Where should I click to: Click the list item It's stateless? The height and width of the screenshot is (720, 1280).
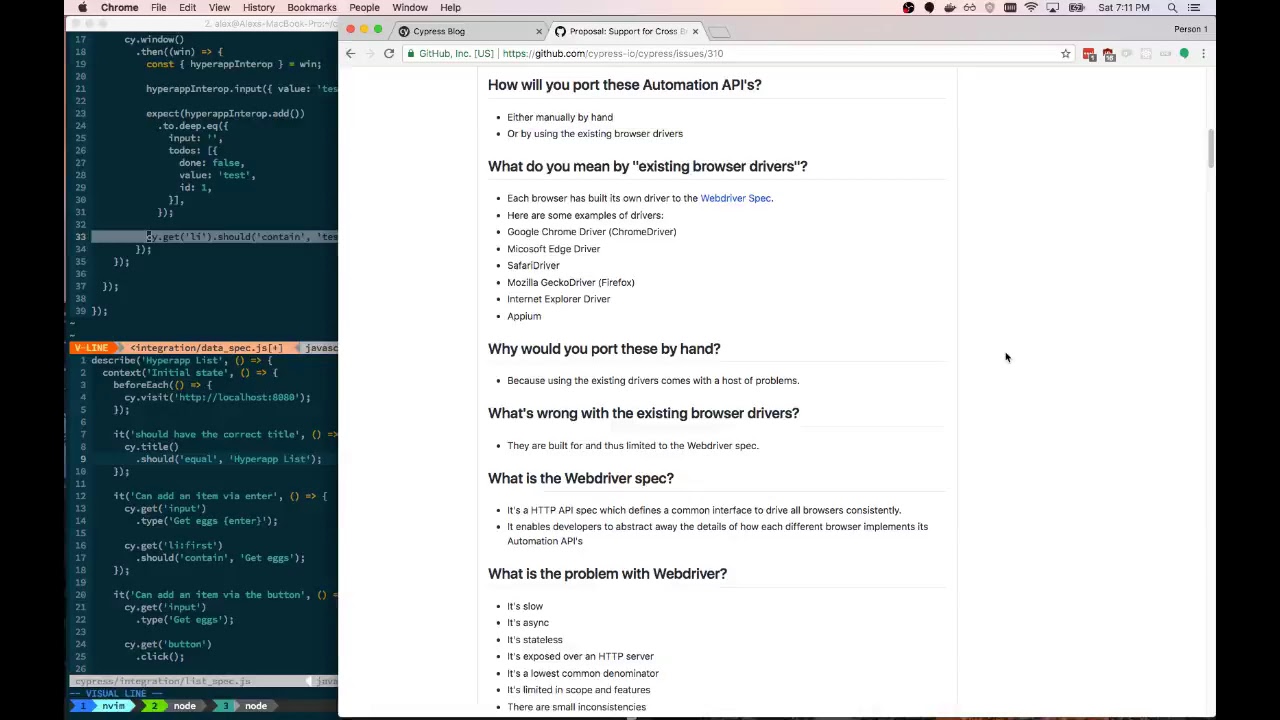534,640
